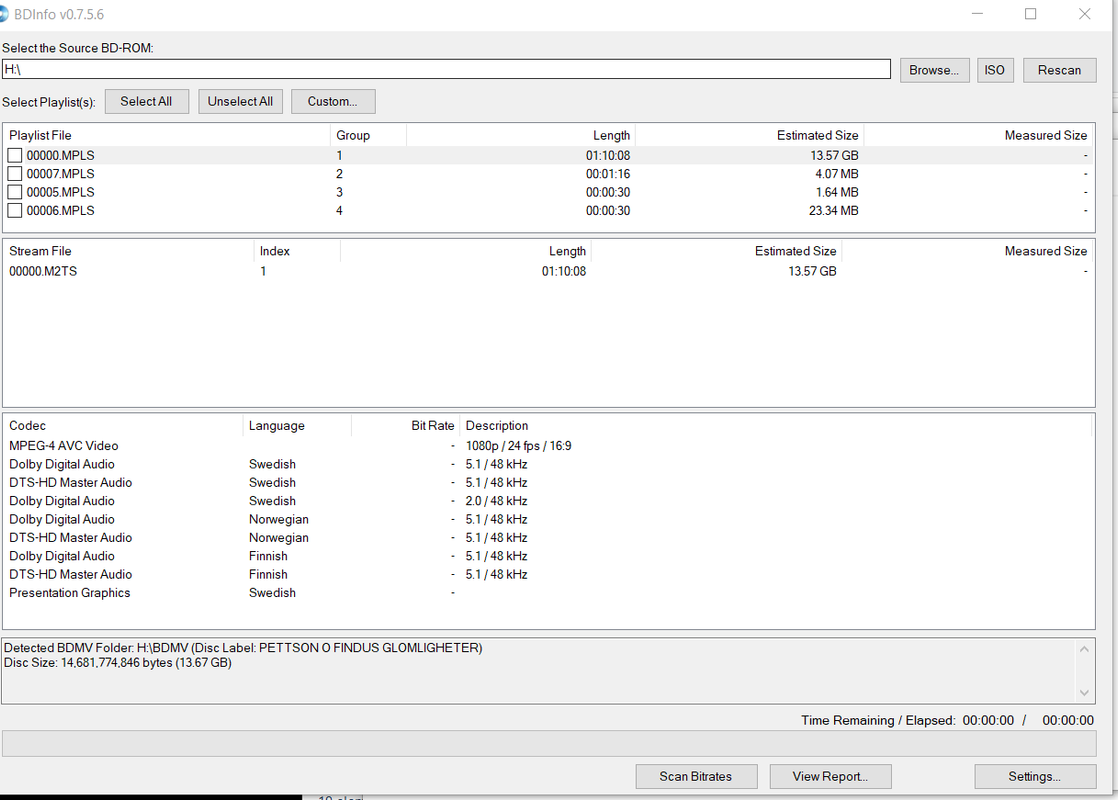
Task: Open View Report...
Action: click(831, 776)
